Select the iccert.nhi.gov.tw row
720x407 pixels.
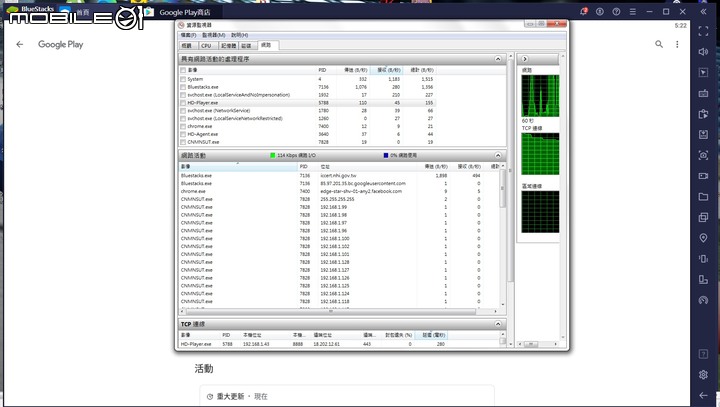tap(338, 175)
